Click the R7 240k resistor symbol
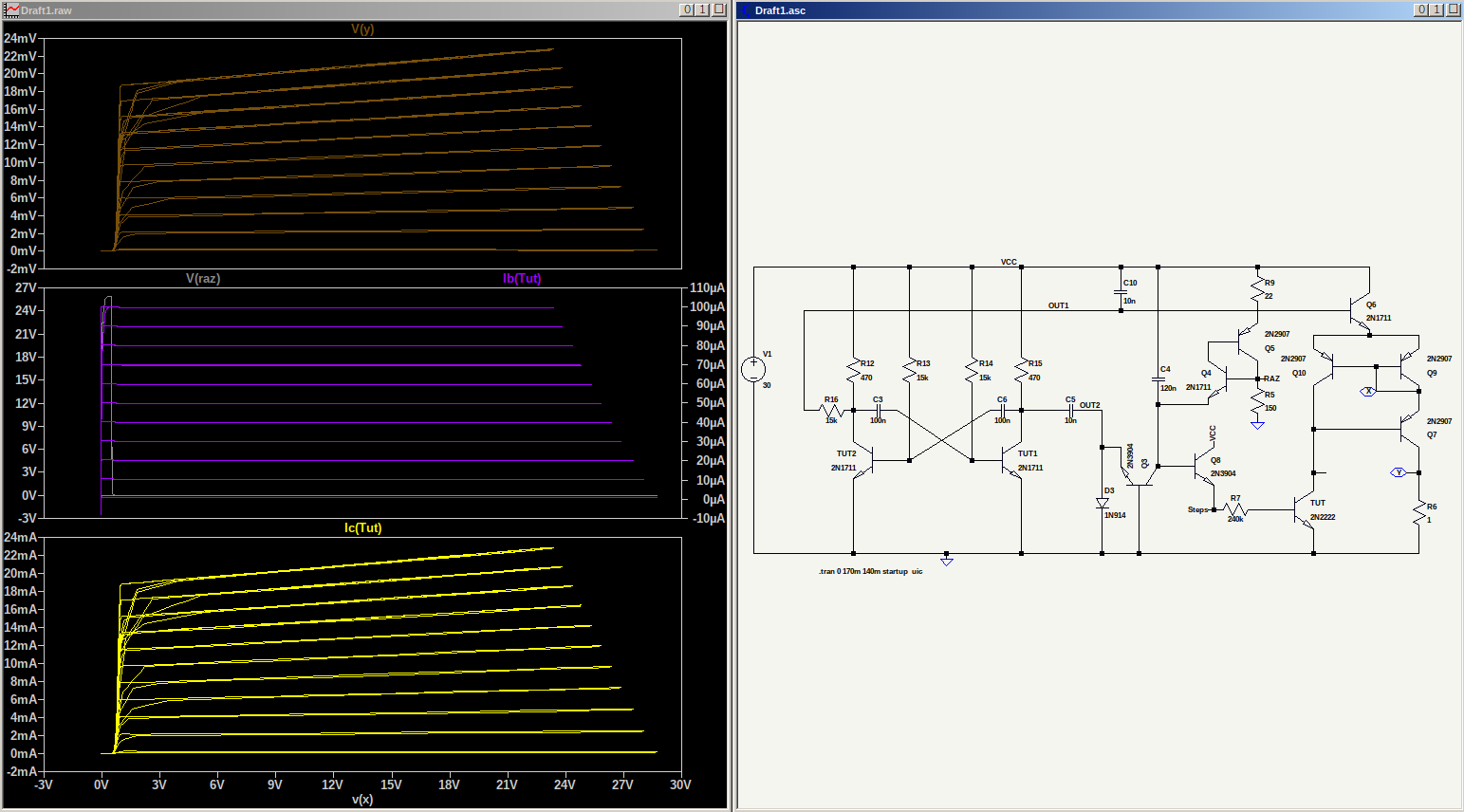This screenshot has width=1464, height=812. tap(1234, 510)
